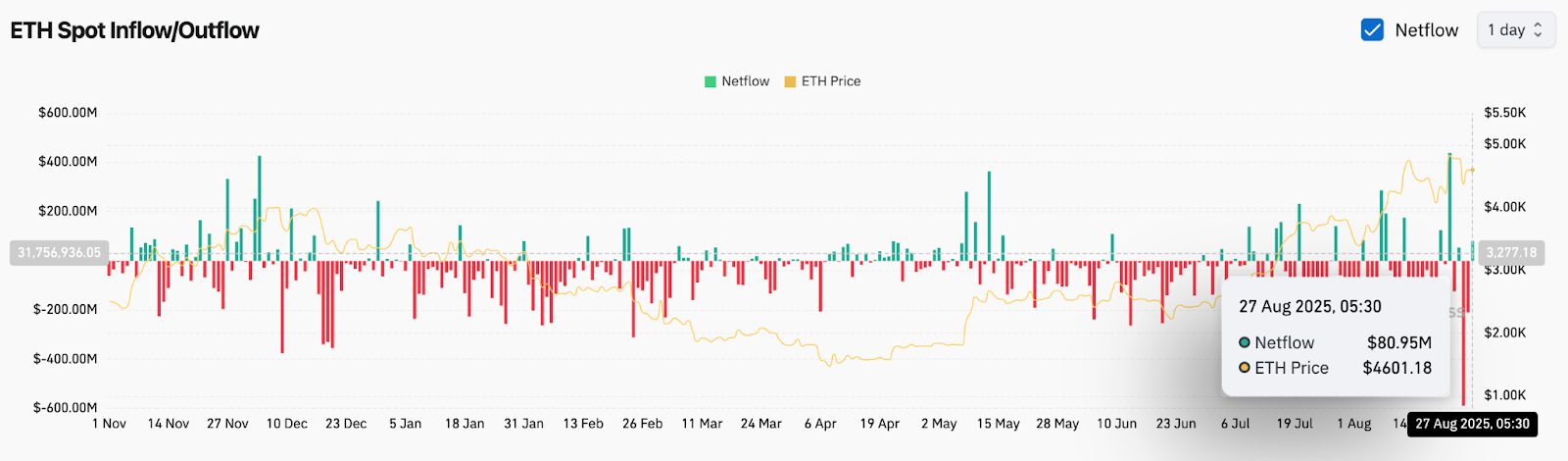Click the chart title ETH Spot Inflow/Outflow

pos(135,30)
